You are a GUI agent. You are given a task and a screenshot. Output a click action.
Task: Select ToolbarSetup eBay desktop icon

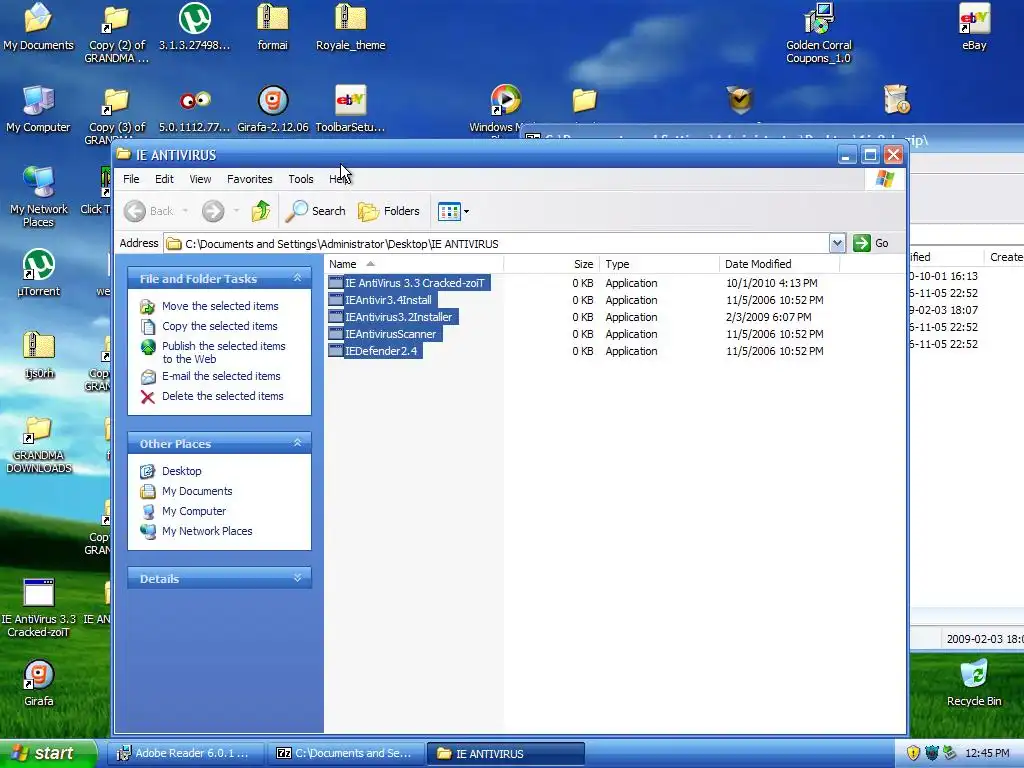click(x=351, y=109)
